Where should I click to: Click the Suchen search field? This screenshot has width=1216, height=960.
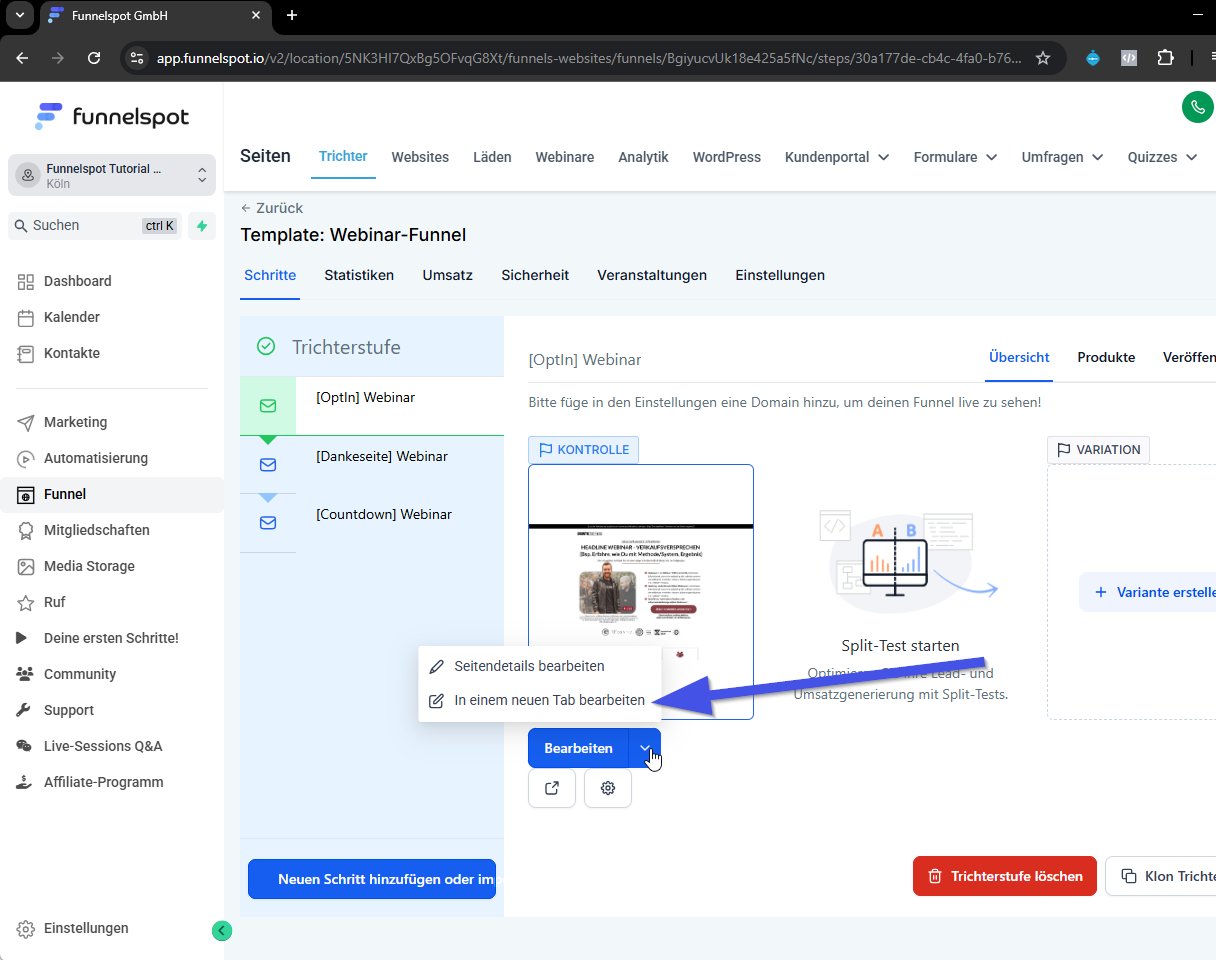click(x=95, y=226)
